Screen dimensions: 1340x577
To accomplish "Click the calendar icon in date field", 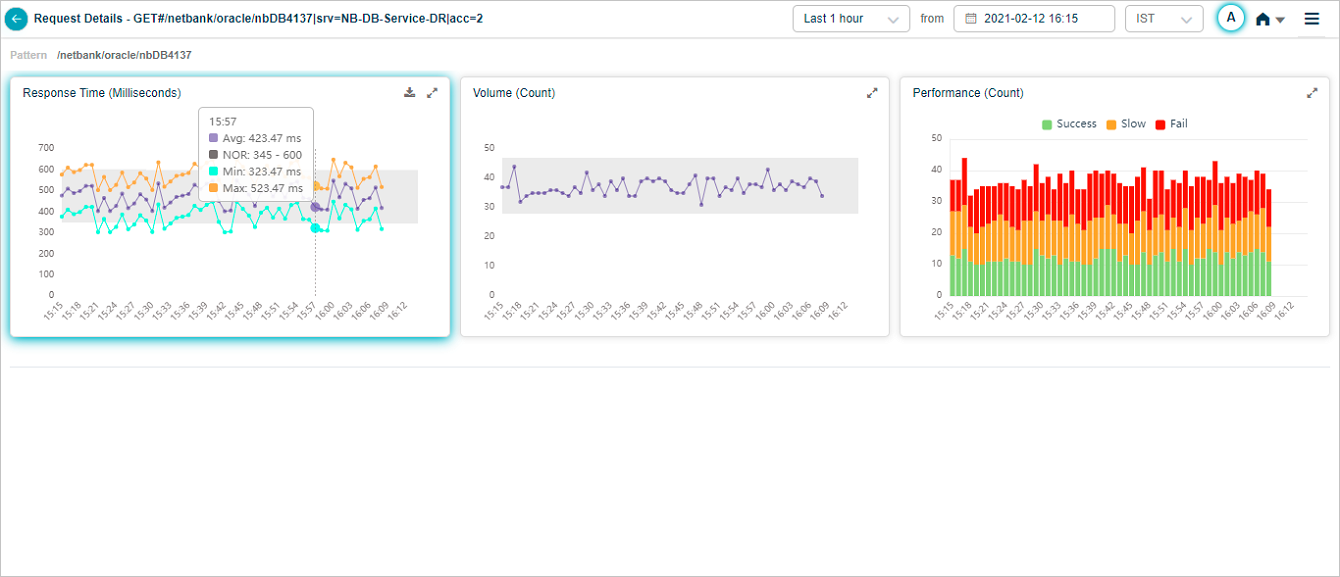I will pyautogui.click(x=970, y=19).
